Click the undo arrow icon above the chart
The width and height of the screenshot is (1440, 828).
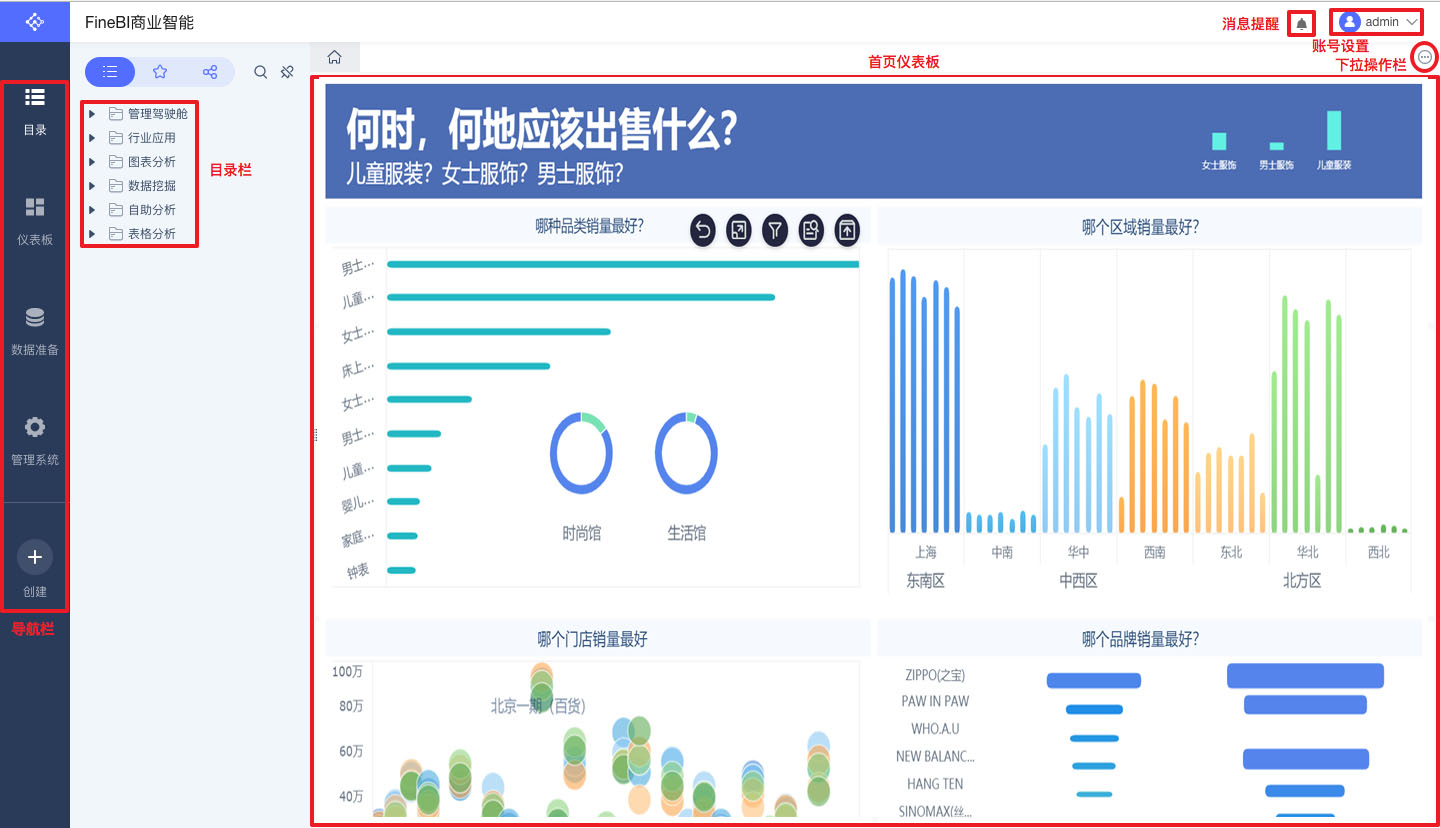pyautogui.click(x=702, y=230)
